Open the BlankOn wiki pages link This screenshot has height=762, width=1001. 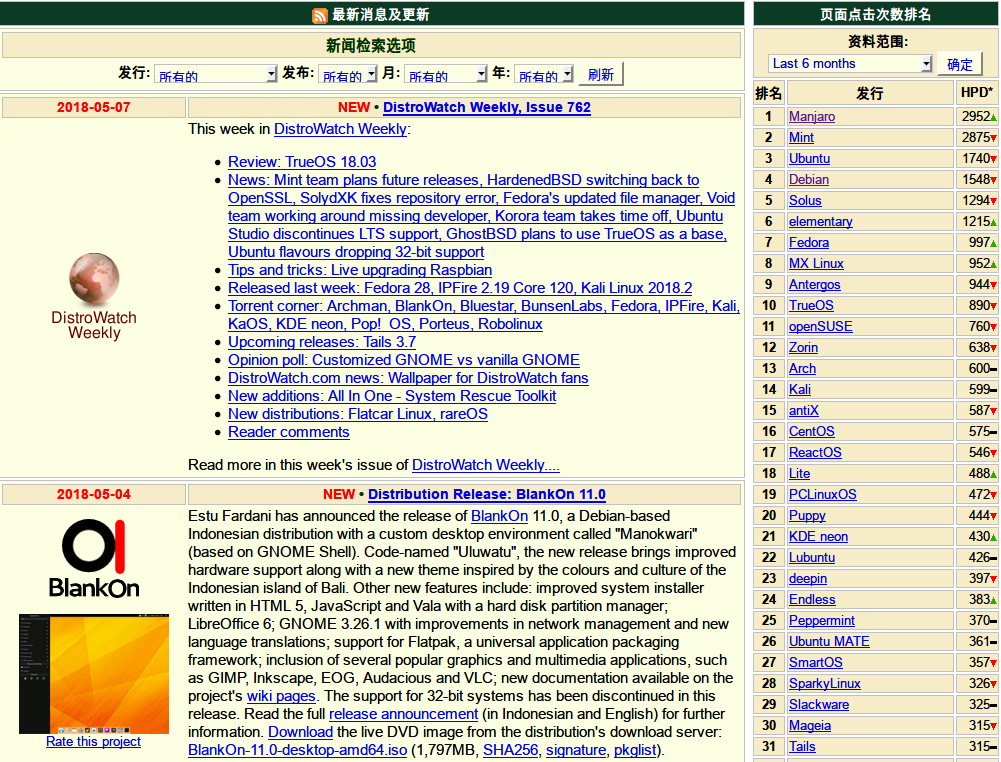click(x=281, y=696)
